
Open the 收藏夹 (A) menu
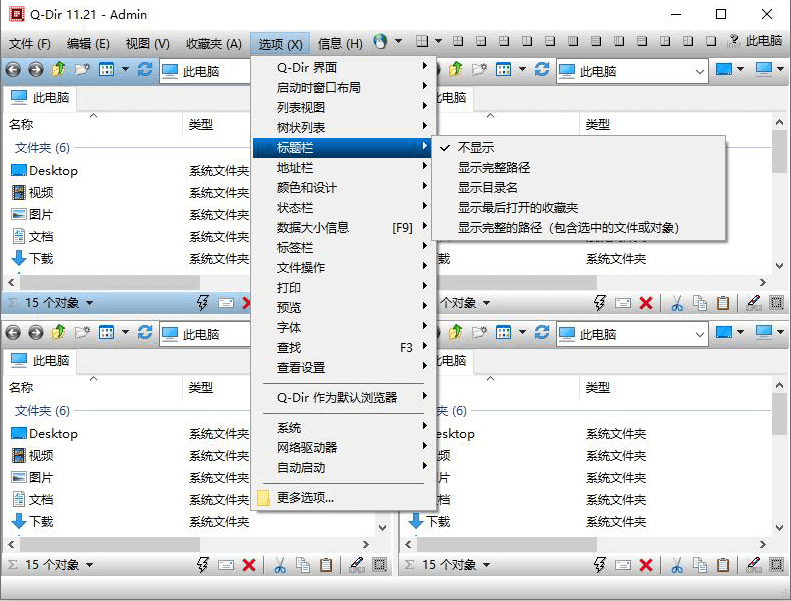214,44
